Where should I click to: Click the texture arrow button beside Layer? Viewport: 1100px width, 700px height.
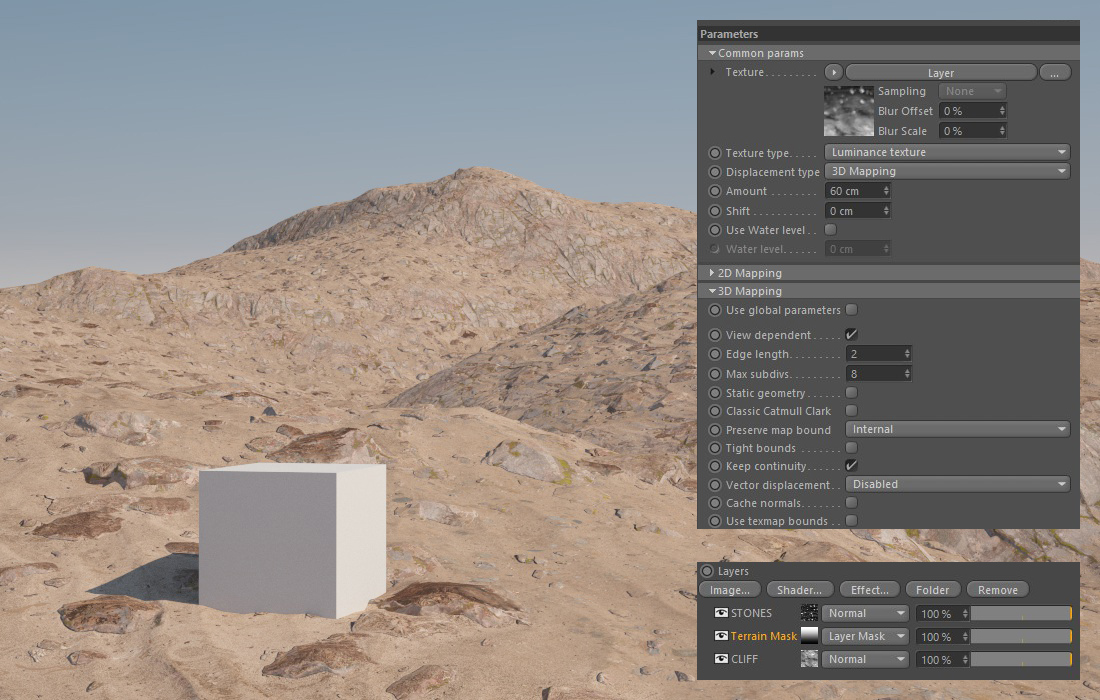tap(834, 73)
